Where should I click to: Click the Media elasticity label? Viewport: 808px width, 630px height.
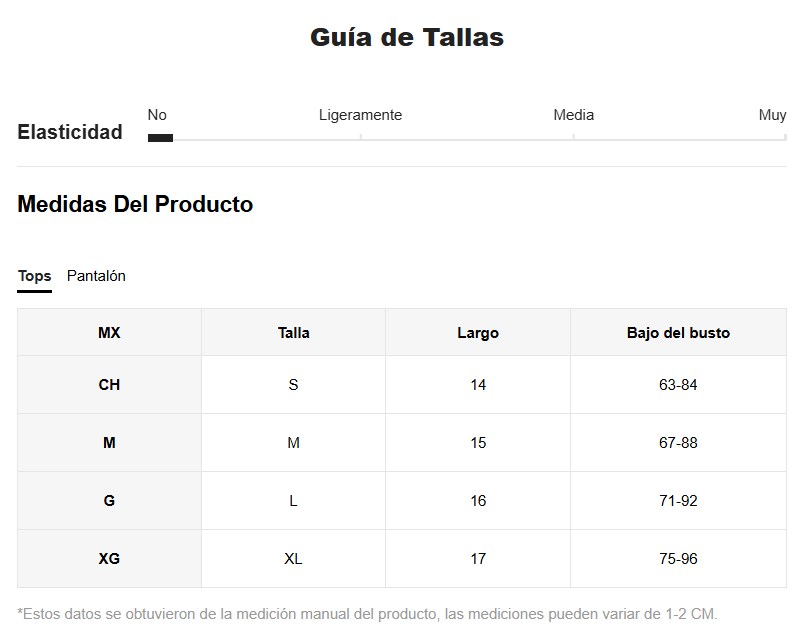[574, 115]
